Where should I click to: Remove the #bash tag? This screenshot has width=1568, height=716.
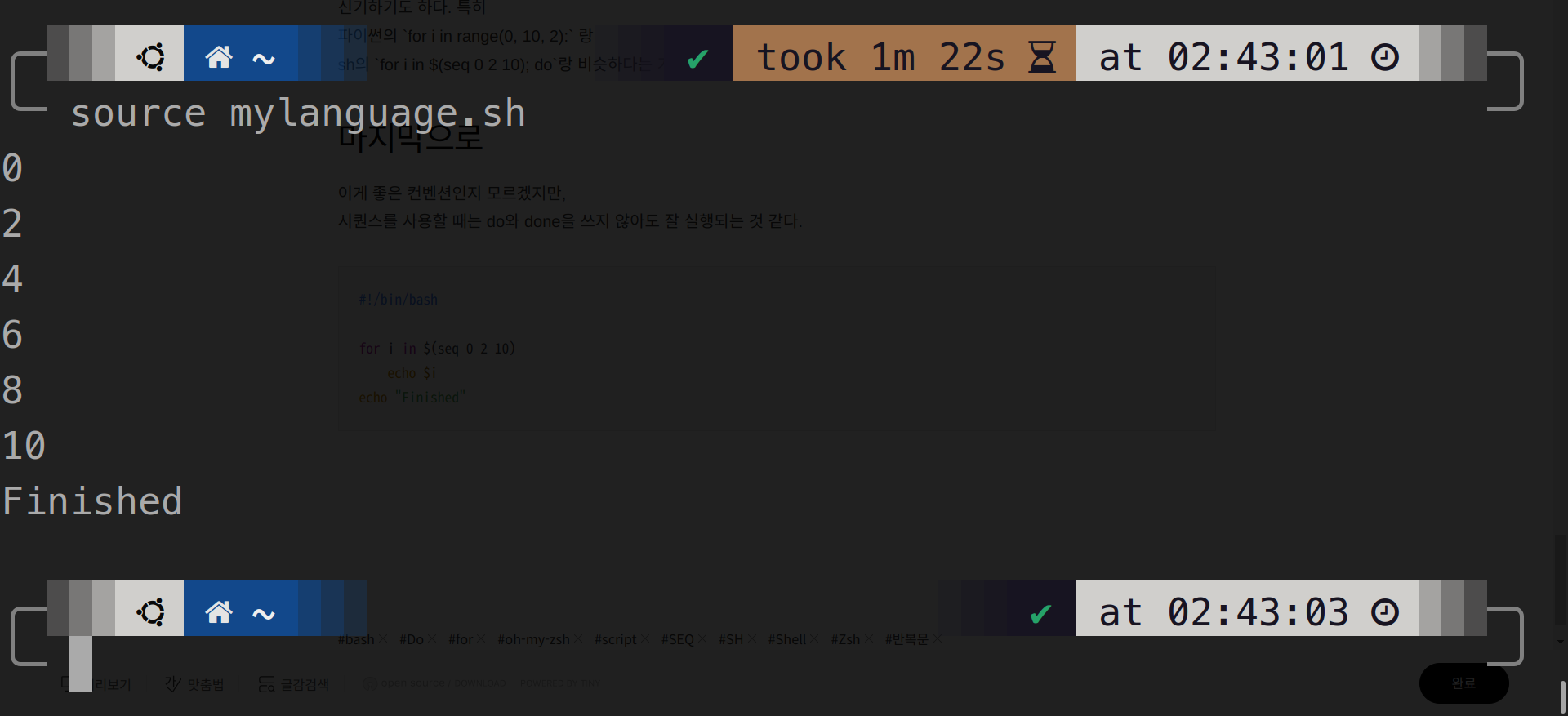(383, 638)
